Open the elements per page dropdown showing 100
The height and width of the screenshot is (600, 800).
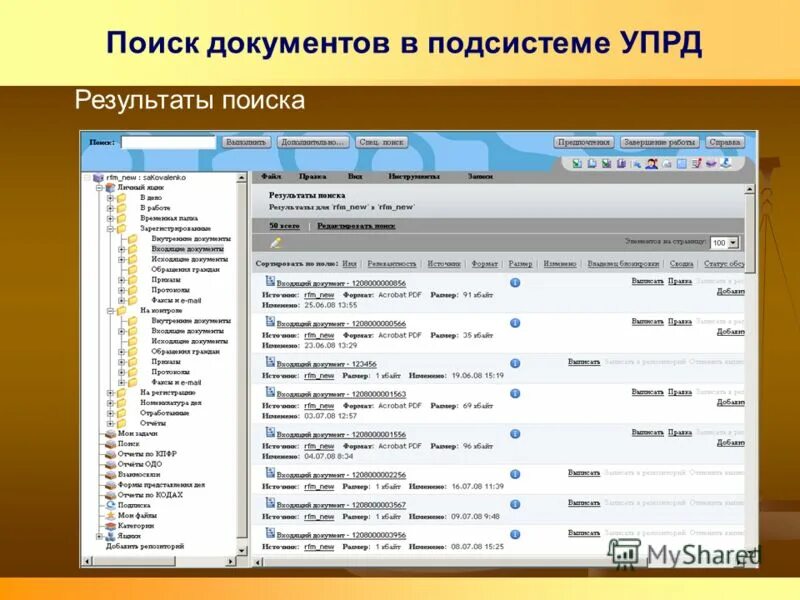pyautogui.click(x=731, y=240)
